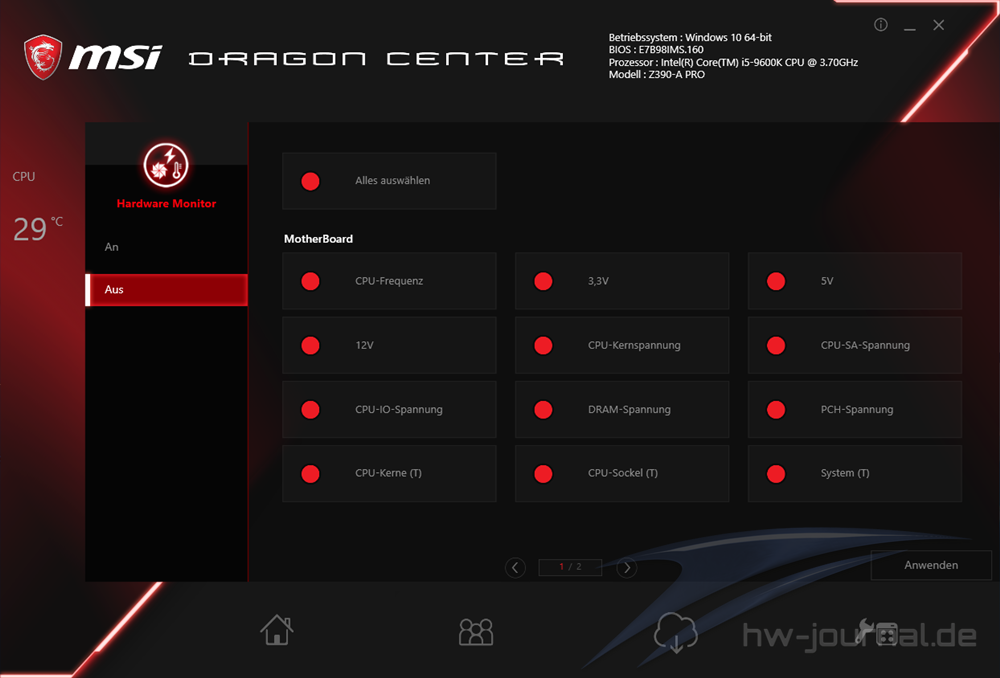Toggle System (T) temperature
This screenshot has height=678, width=1000.
[x=855, y=474]
